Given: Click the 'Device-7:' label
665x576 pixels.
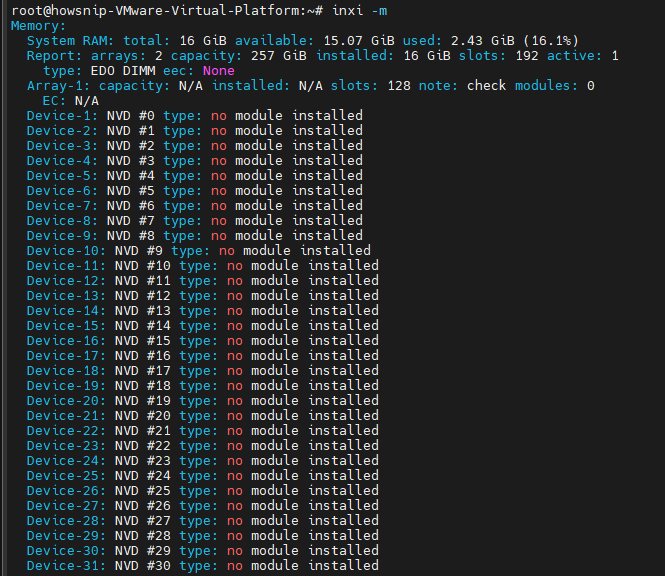Looking at the screenshot, I should tap(62, 206).
